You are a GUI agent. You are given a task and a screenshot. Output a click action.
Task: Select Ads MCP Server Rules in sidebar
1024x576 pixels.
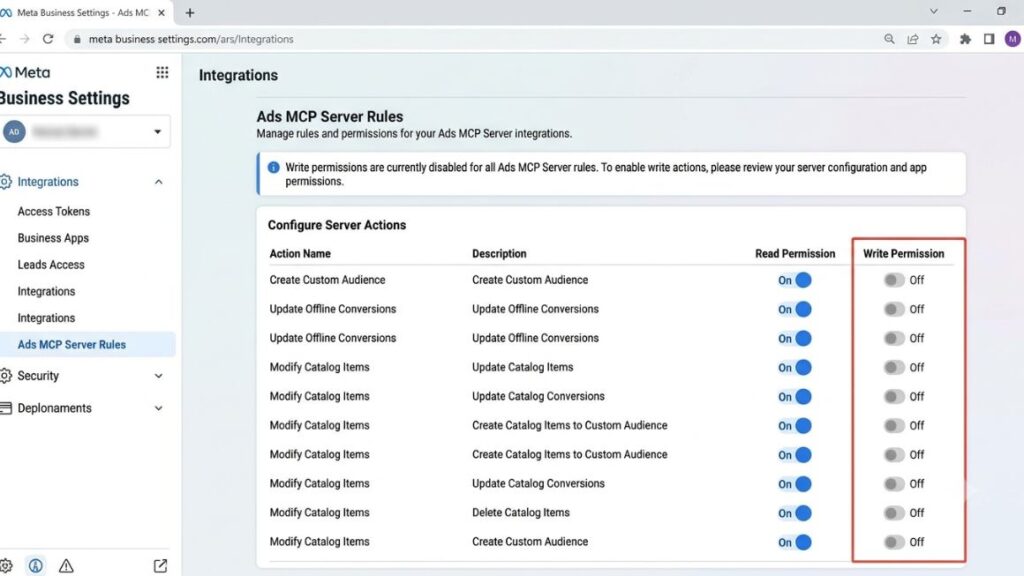(x=86, y=344)
